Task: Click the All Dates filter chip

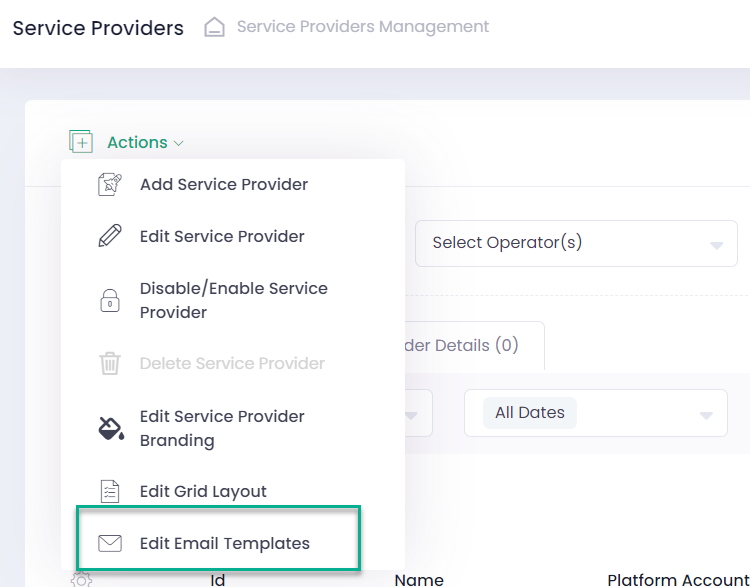Action: coord(530,413)
